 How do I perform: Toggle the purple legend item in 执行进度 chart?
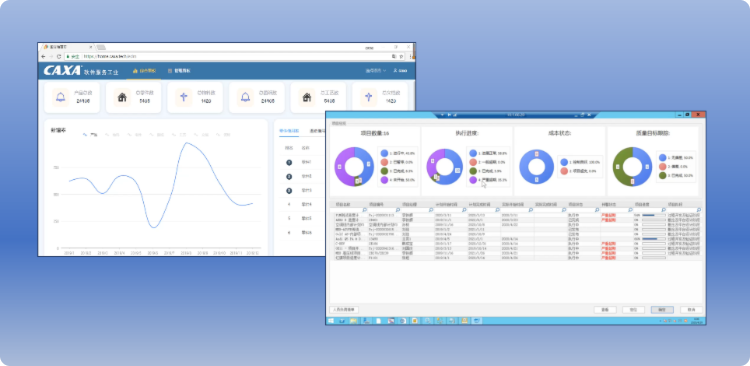click(473, 180)
